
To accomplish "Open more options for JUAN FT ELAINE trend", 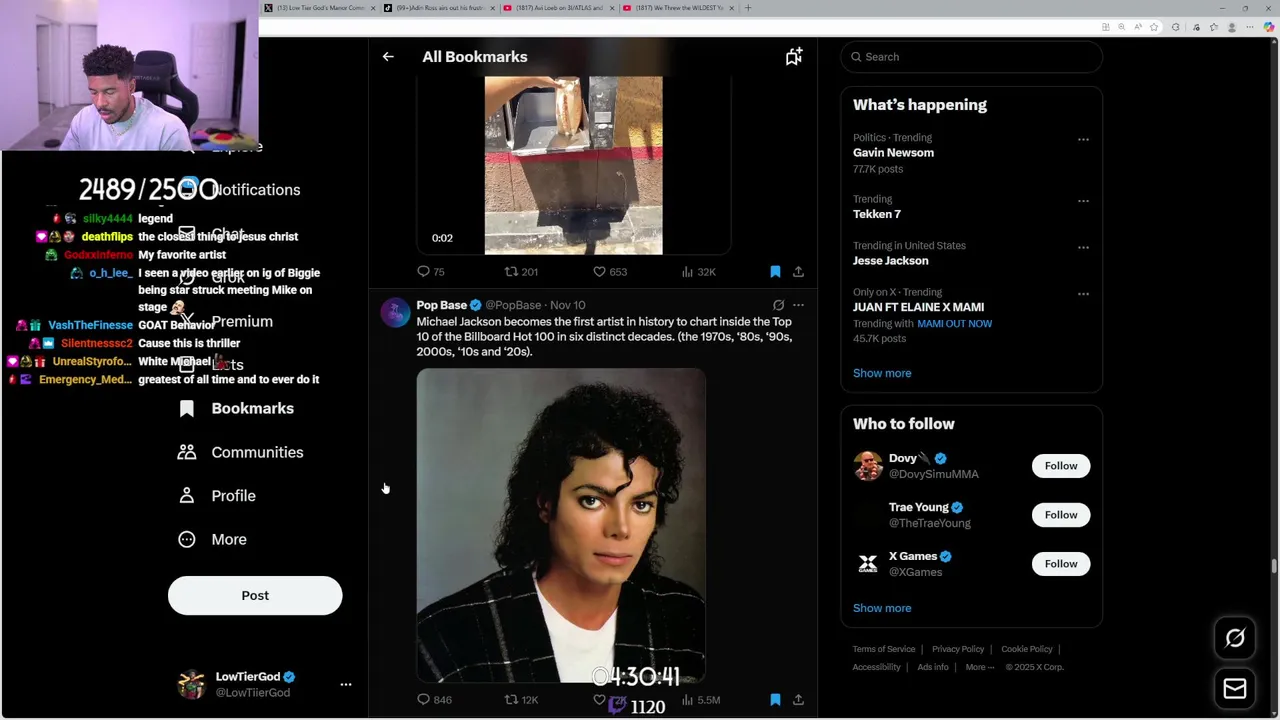I will [x=1083, y=294].
